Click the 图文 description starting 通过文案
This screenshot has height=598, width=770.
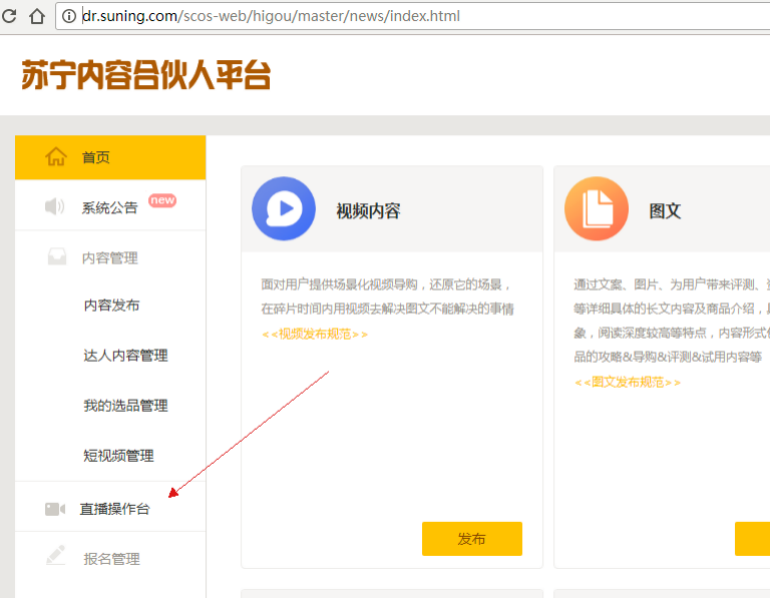click(671, 320)
